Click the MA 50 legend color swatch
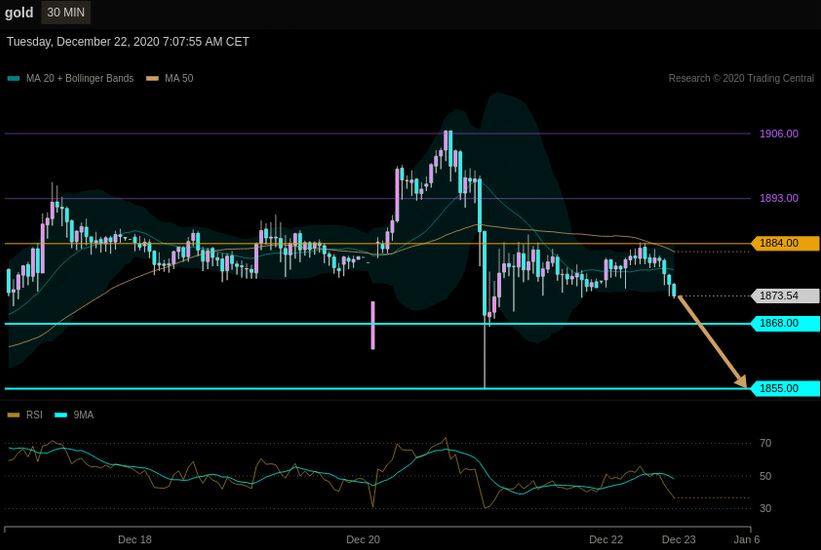 (x=152, y=79)
